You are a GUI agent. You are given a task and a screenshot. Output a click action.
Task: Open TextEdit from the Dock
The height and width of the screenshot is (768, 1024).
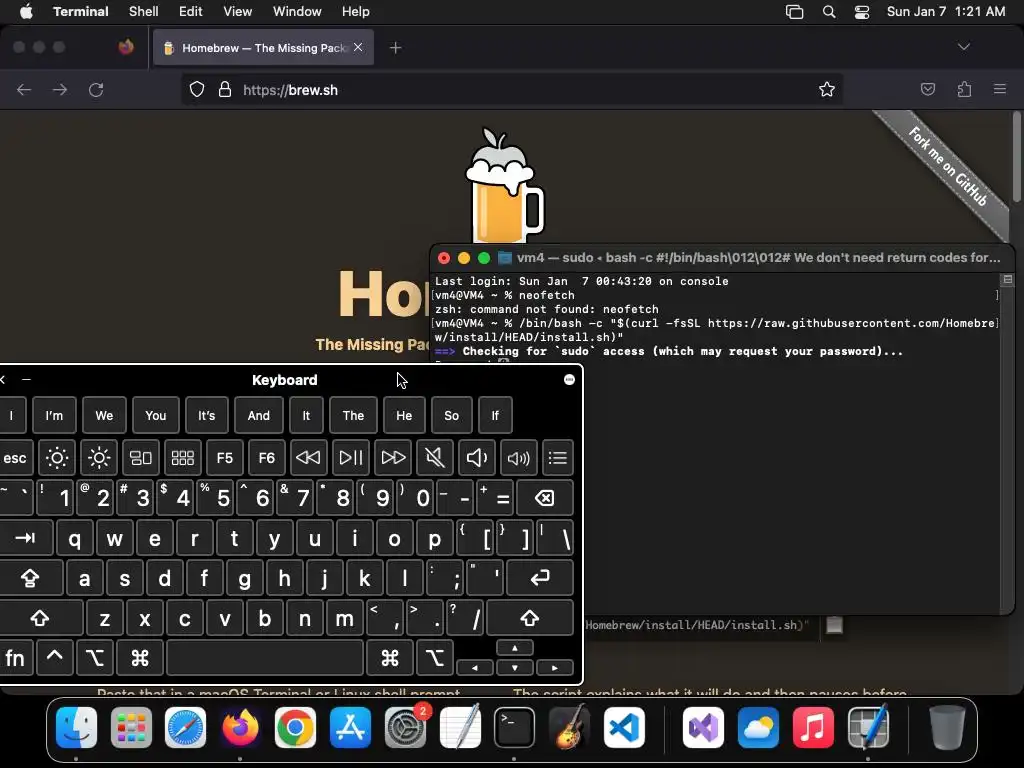pos(460,728)
